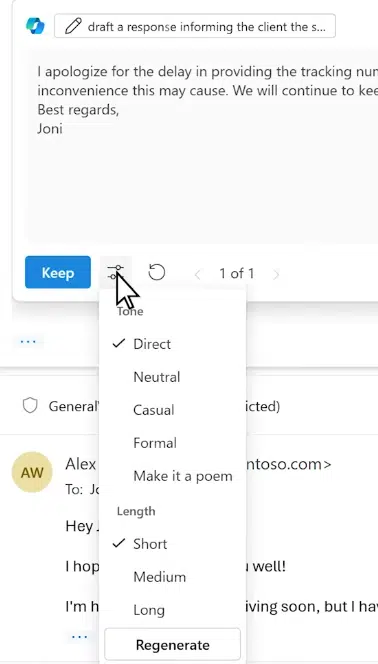Open the draft prompt text box
The image size is (378, 664).
coord(195,26)
